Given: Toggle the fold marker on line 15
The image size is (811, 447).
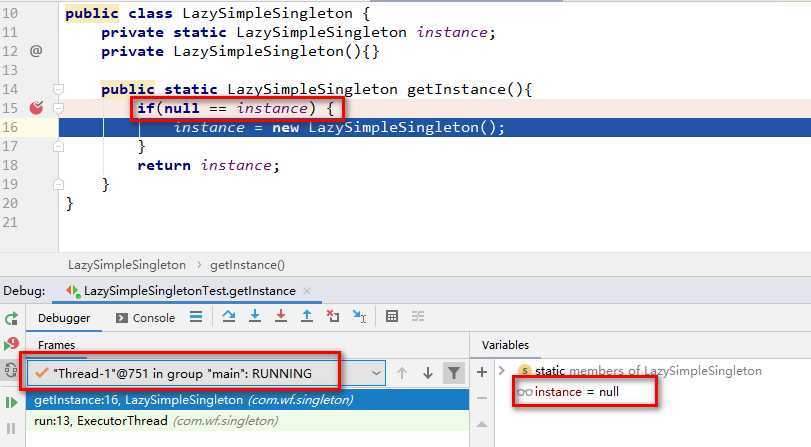Looking at the screenshot, I should pyautogui.click(x=58, y=108).
